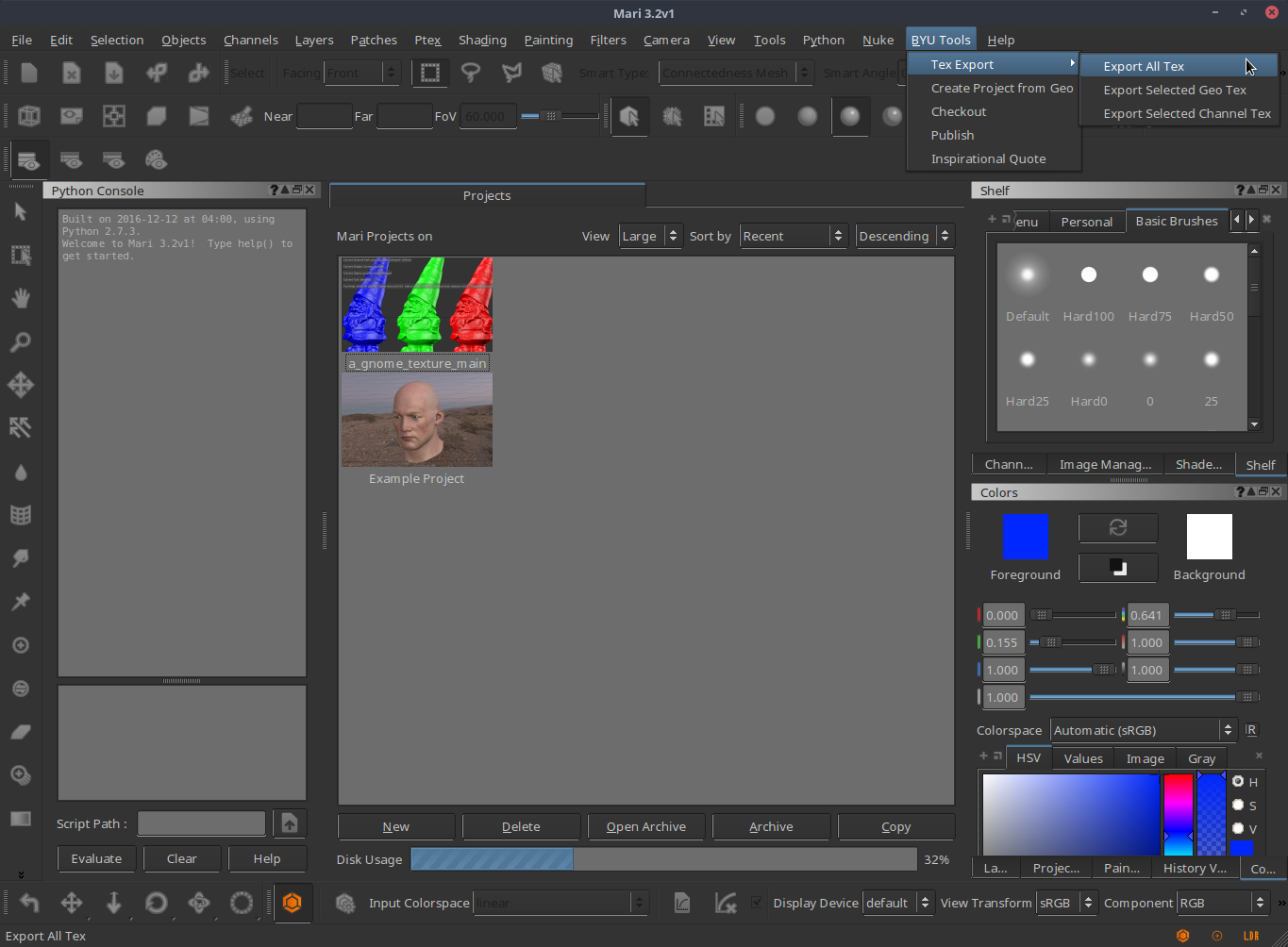Select the Blur droplet tool
Image resolution: width=1288 pixels, height=947 pixels.
21,472
